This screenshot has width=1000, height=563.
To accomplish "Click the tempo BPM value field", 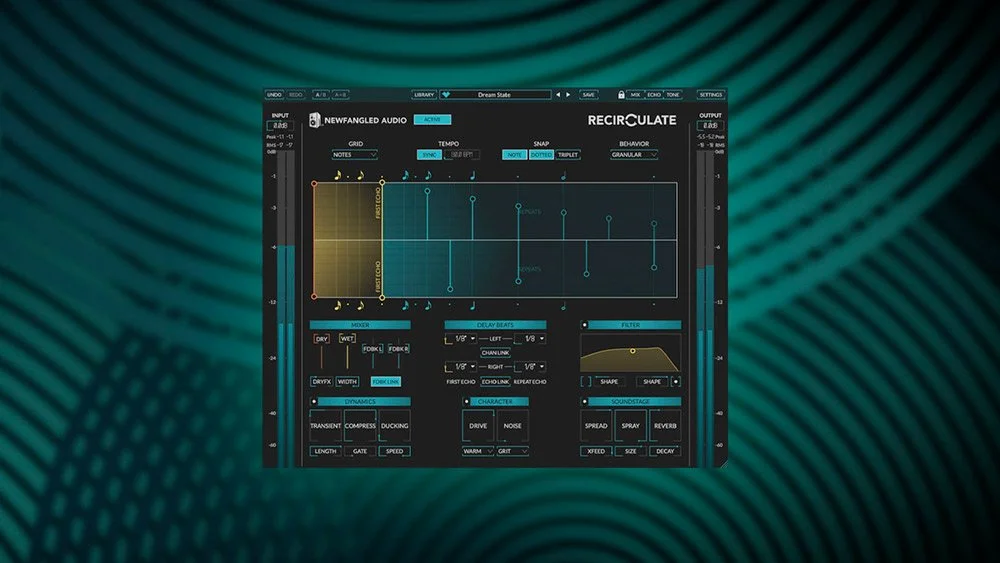I will (462, 155).
